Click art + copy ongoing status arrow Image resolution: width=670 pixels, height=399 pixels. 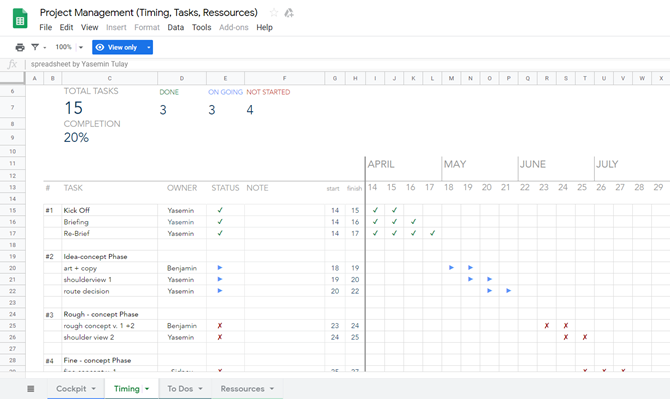tap(220, 267)
